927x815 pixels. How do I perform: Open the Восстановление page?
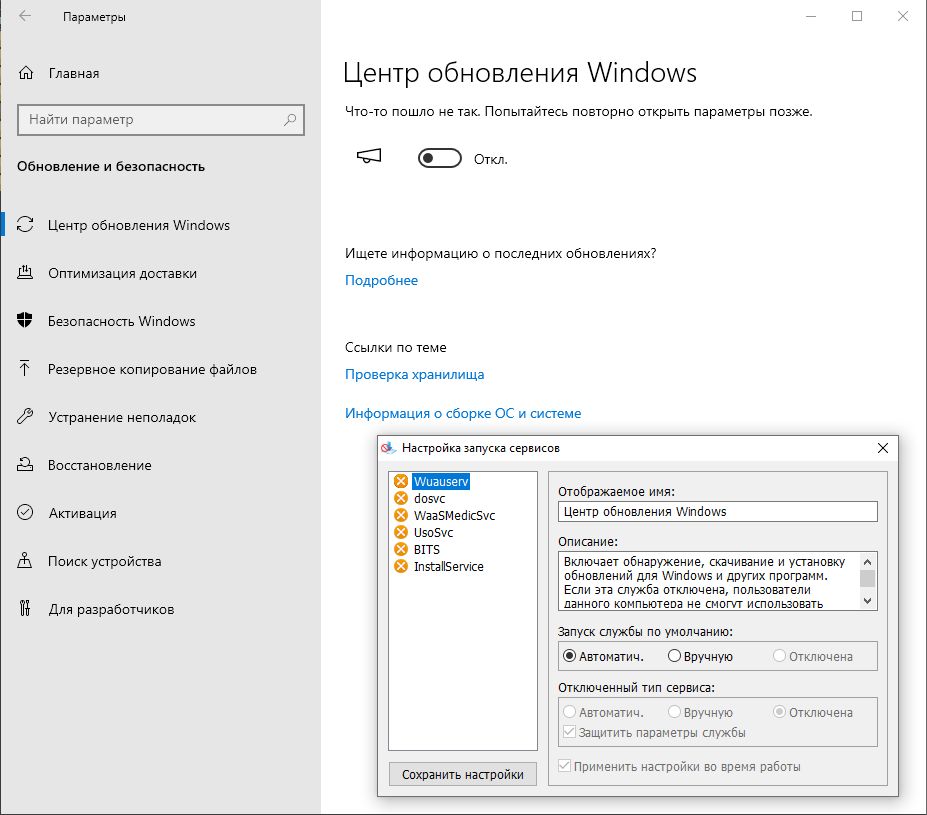click(99, 465)
